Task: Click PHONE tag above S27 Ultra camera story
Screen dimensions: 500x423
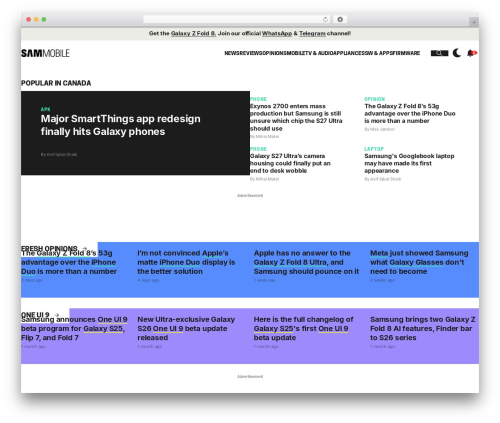Action: pos(258,149)
